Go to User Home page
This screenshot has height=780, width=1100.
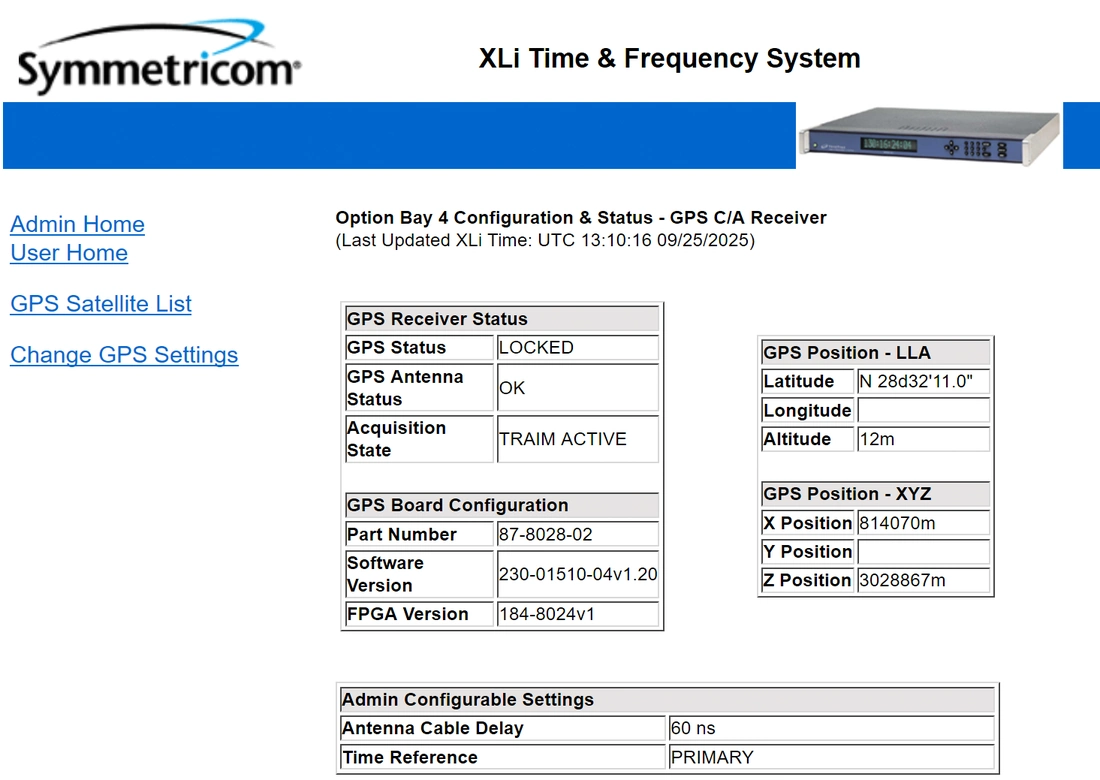69,253
